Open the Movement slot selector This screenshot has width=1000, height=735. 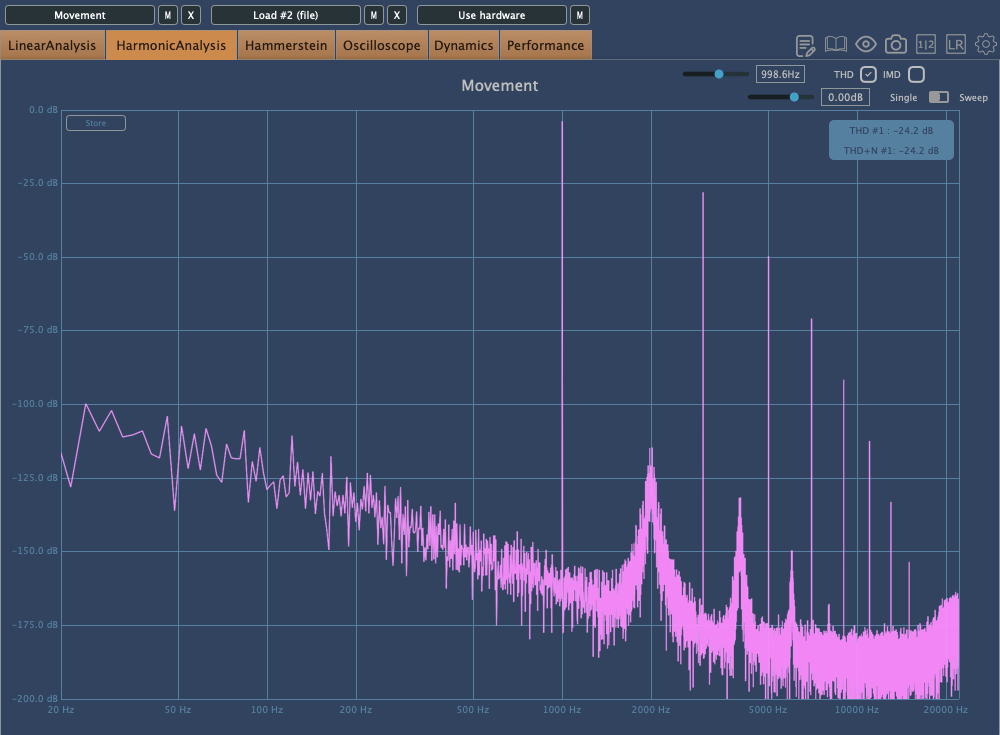pos(79,15)
